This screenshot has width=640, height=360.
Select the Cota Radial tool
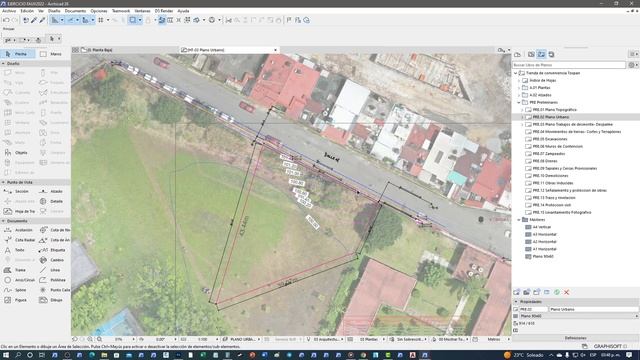20,240
